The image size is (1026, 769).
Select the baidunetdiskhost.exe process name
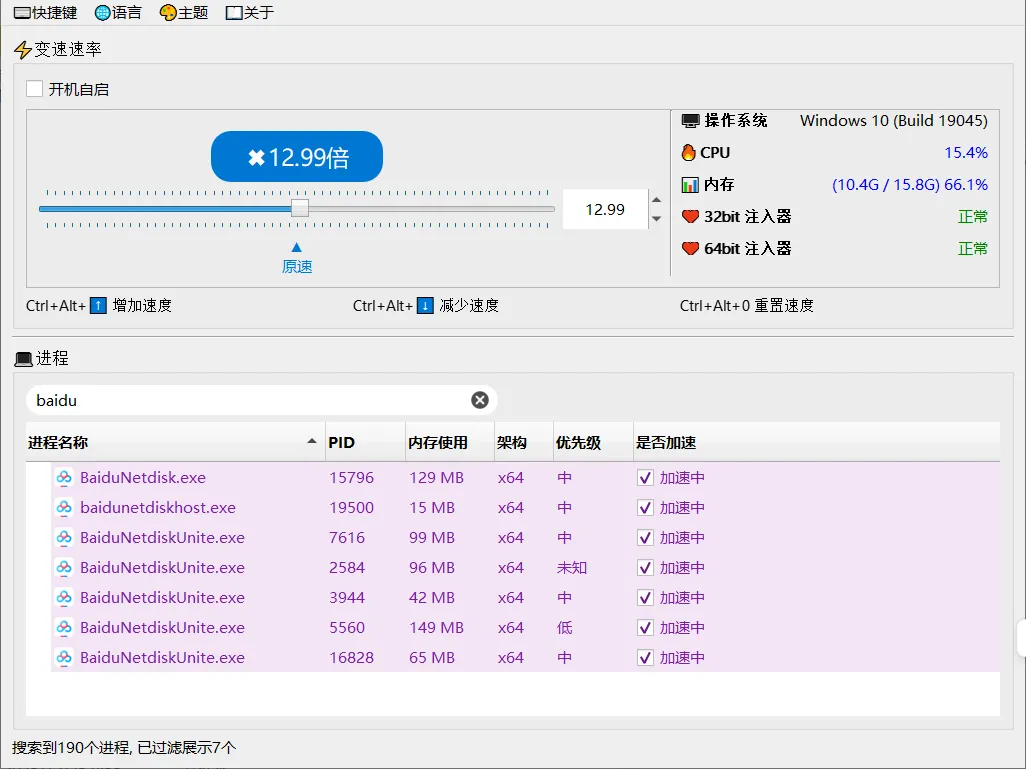point(158,508)
